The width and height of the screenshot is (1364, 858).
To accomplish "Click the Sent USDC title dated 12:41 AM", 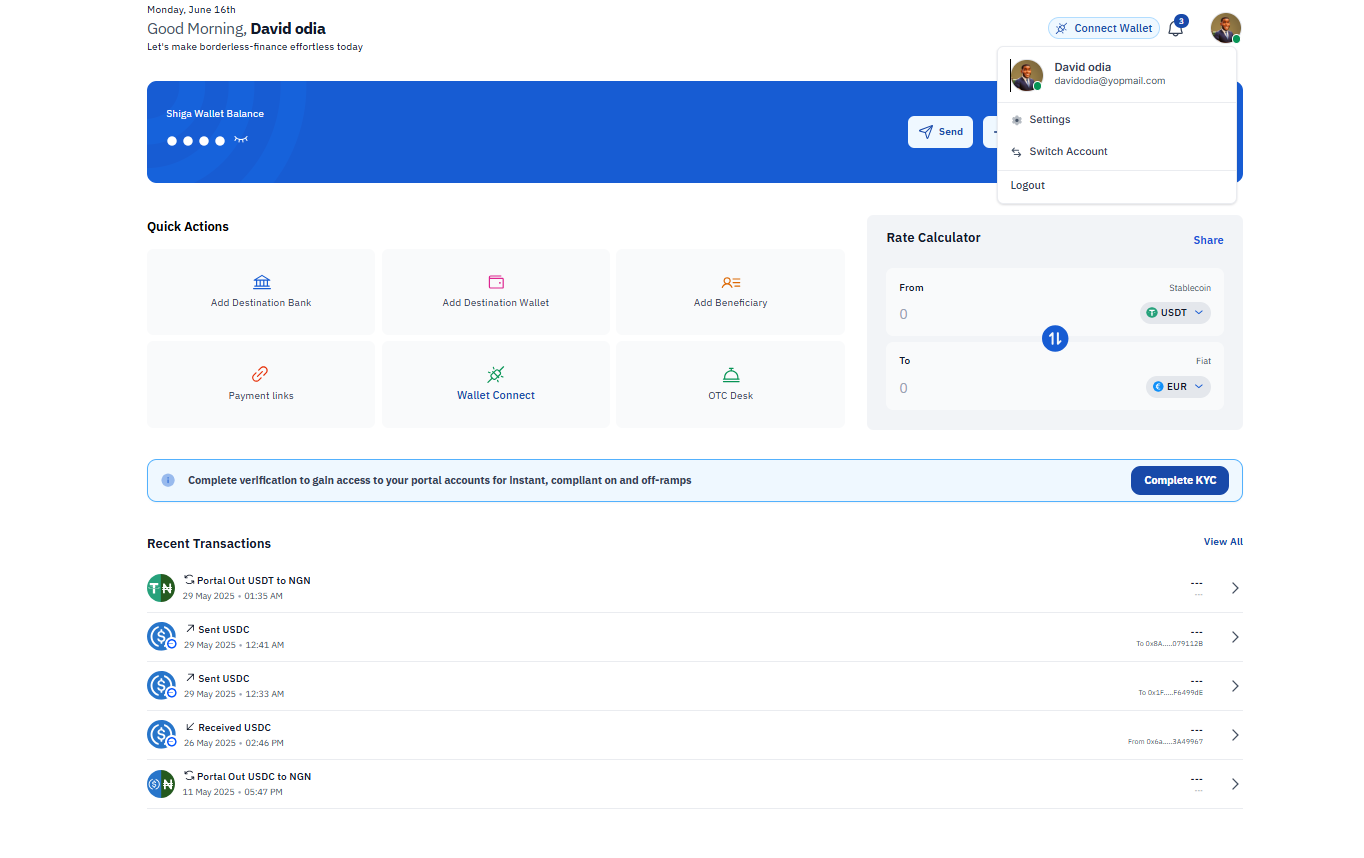I will tap(223, 630).
